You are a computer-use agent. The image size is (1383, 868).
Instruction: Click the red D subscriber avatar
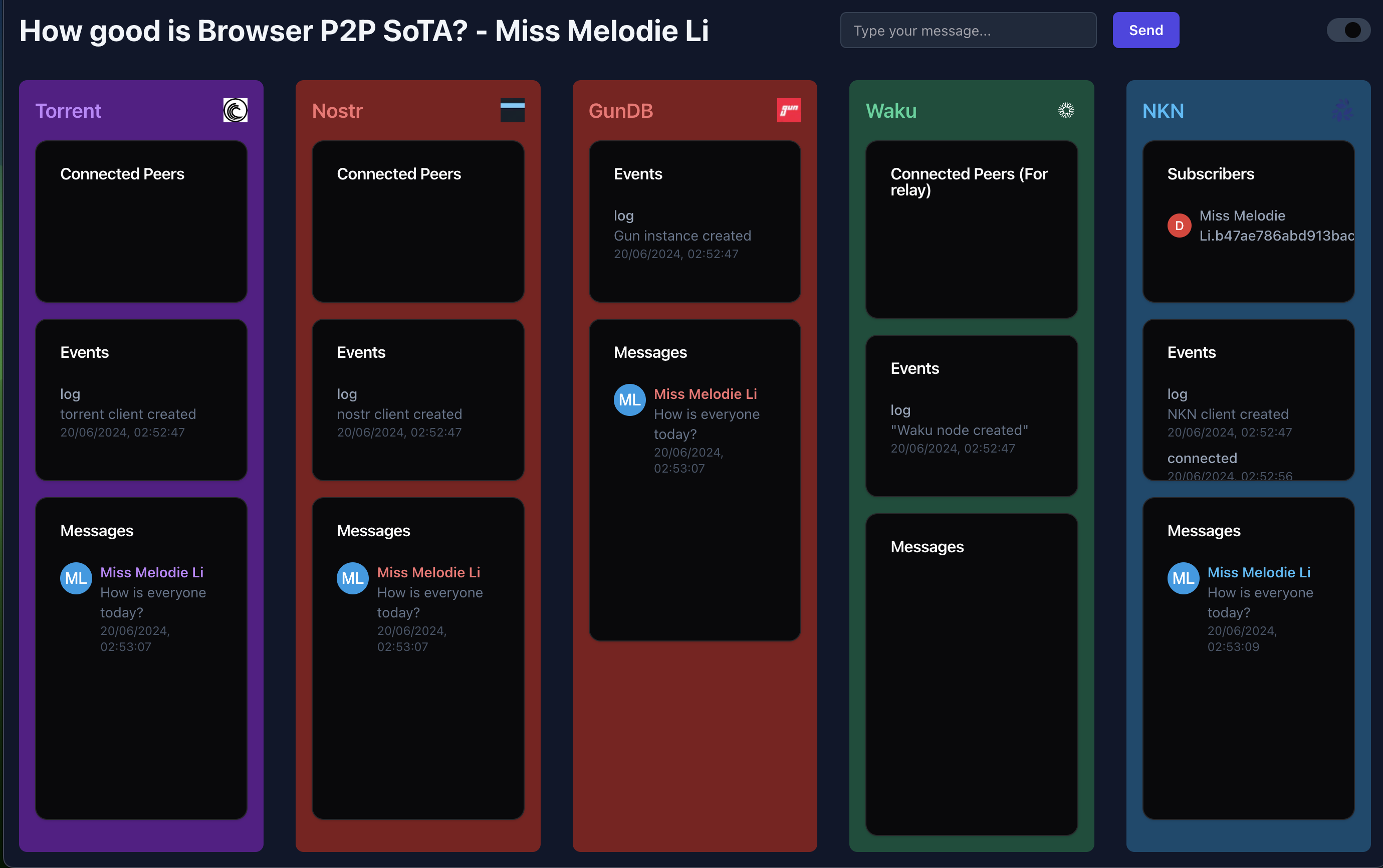coord(1179,226)
